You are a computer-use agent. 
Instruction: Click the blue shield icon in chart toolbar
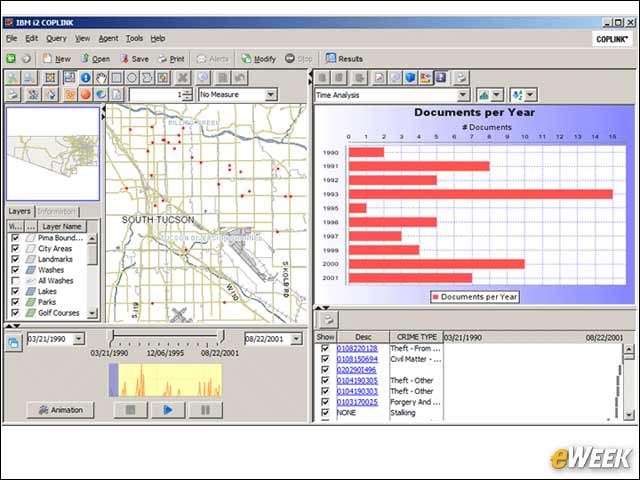tap(410, 78)
